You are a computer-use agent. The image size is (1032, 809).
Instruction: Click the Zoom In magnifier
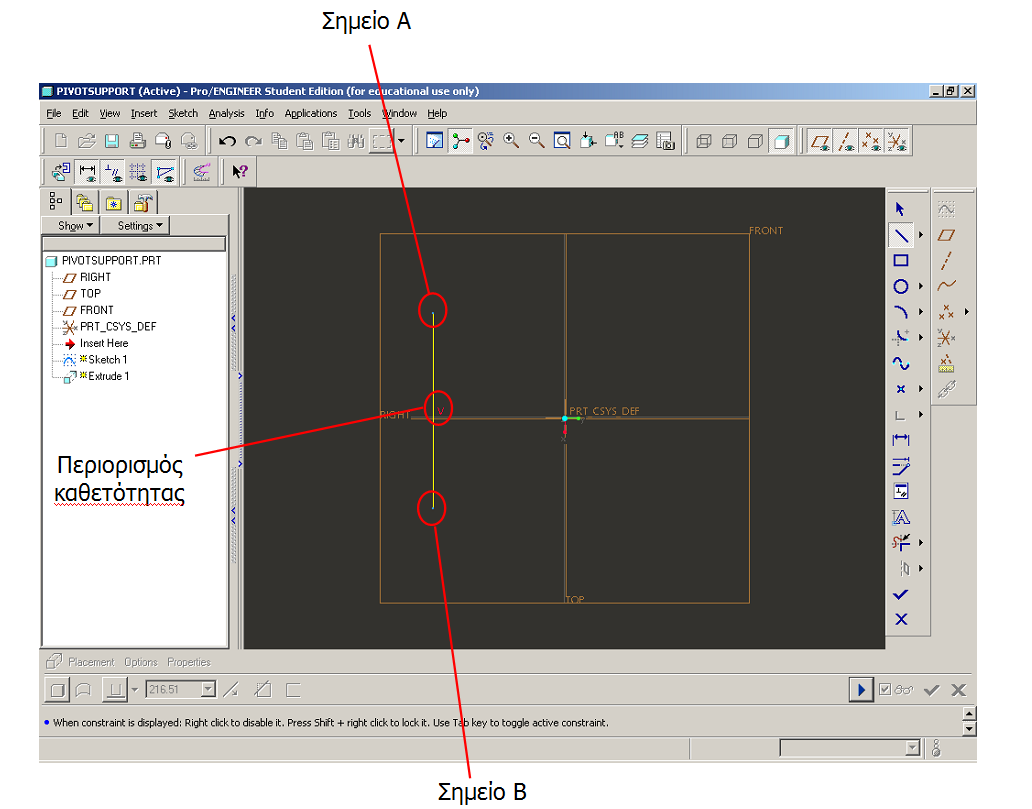click(x=511, y=141)
